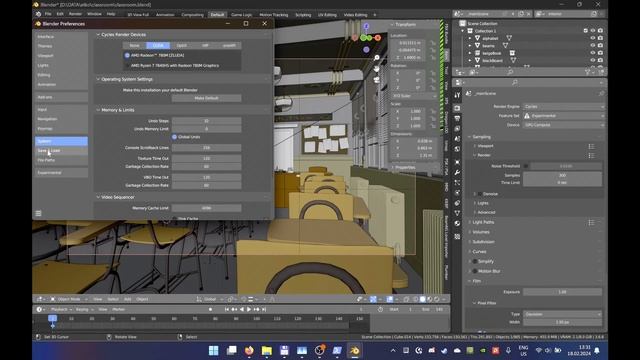
Task: Click the Undo Steps field
Action: (207, 121)
